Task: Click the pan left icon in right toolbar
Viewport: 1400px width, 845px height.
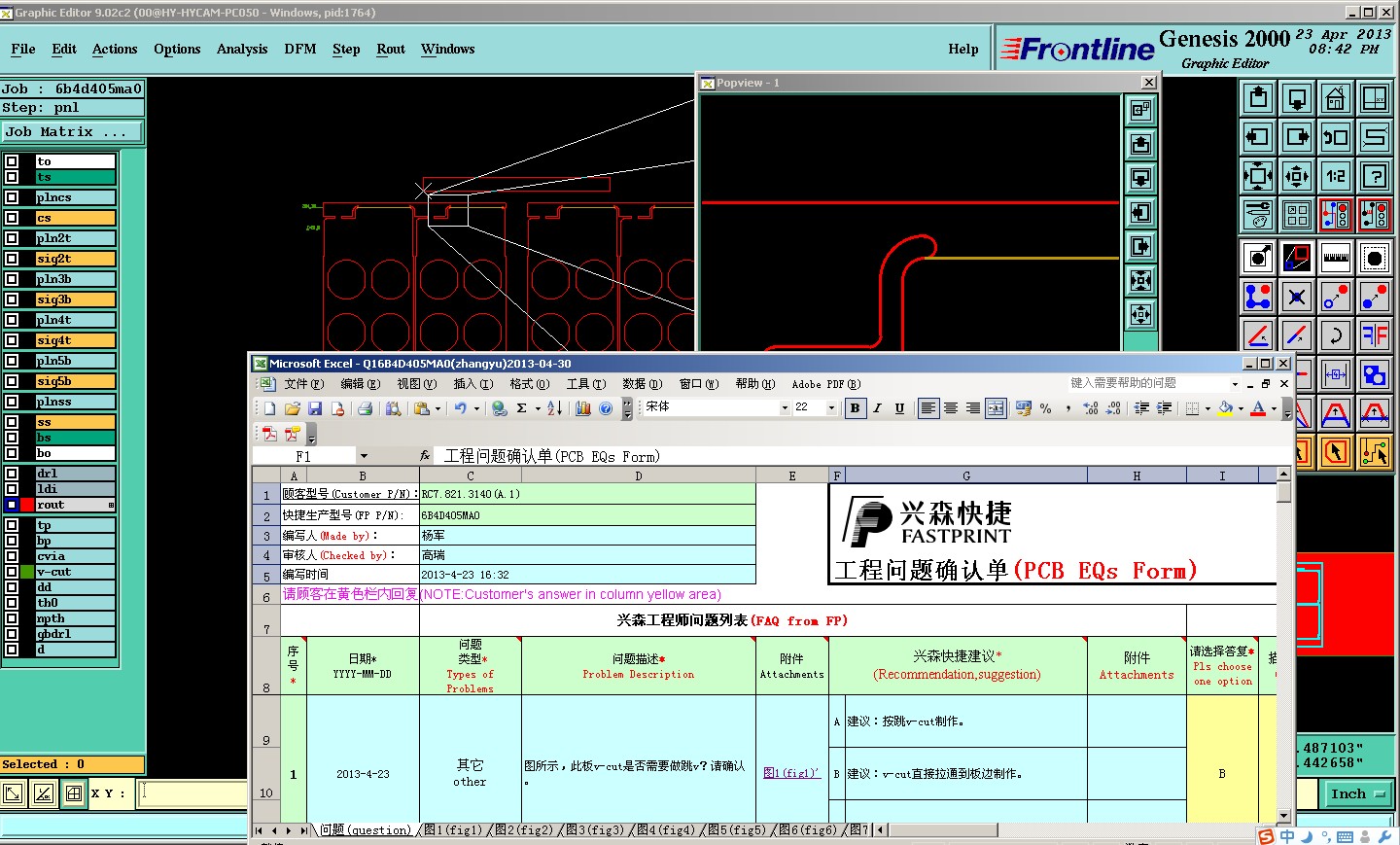Action: 1258,137
